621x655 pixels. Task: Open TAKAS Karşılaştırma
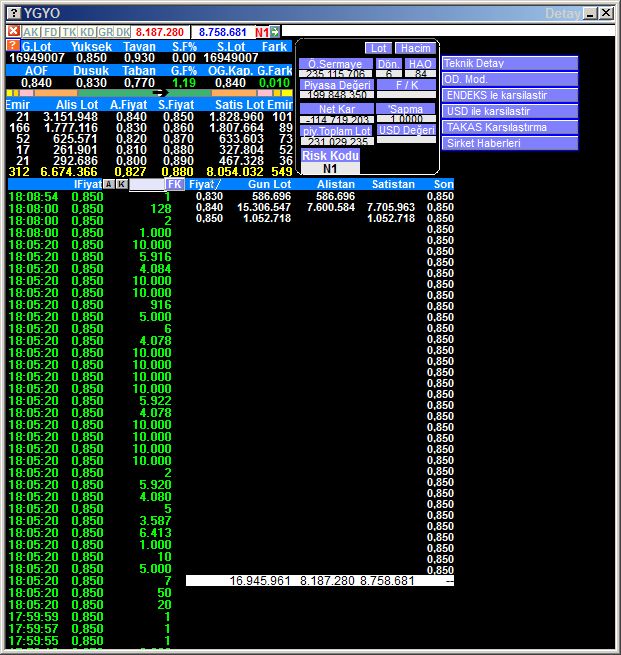510,127
